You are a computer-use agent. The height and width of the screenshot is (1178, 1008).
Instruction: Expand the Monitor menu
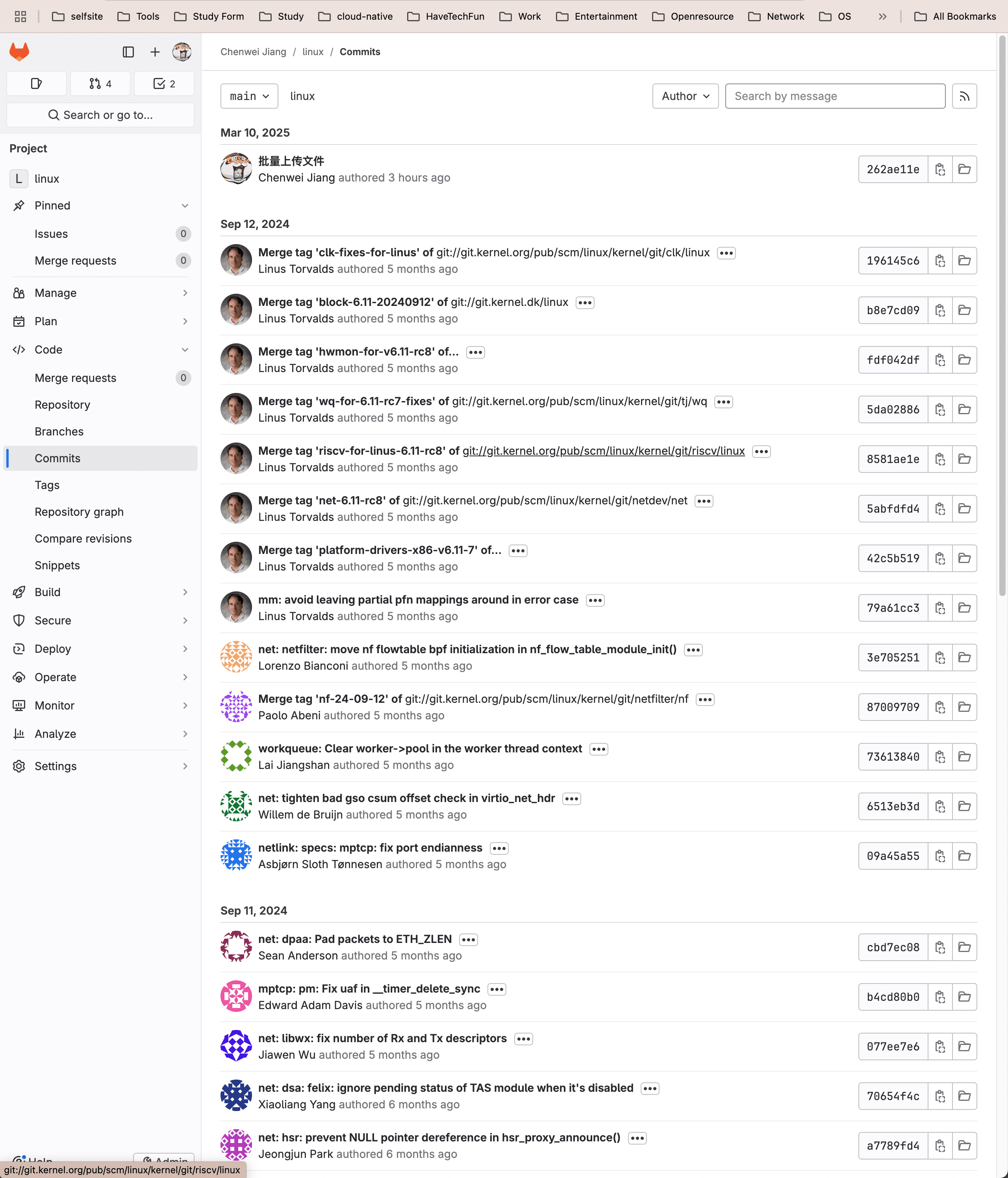point(100,706)
